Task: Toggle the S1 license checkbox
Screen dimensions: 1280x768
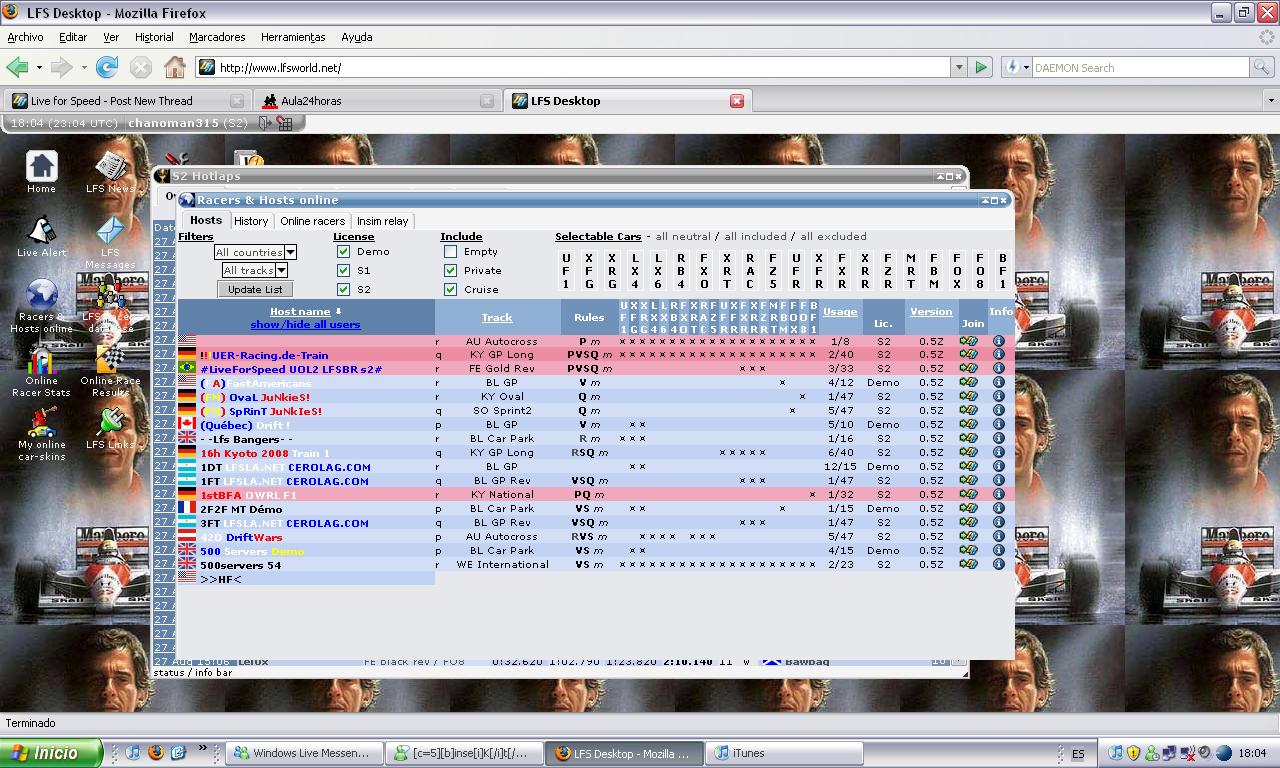Action: [343, 270]
